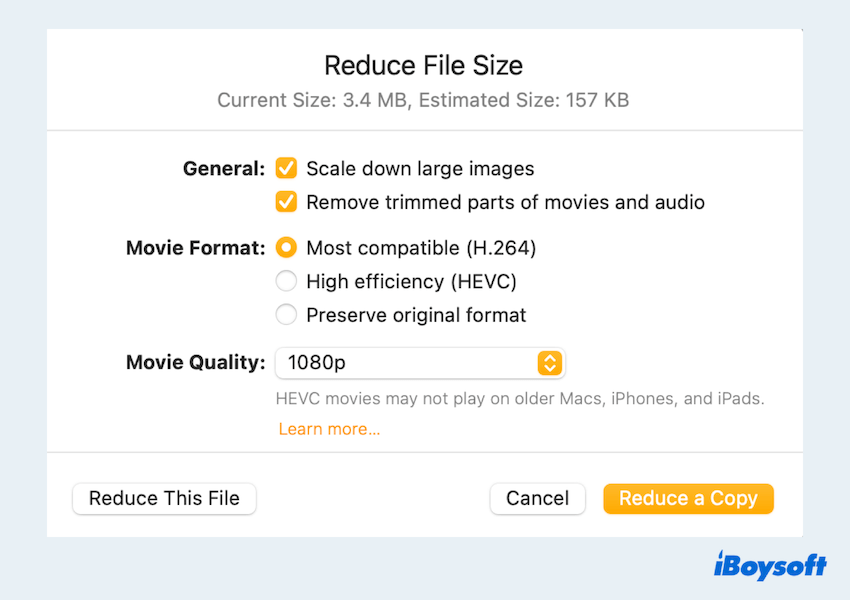Click the Movie Format section label
The height and width of the screenshot is (600, 850).
[196, 247]
